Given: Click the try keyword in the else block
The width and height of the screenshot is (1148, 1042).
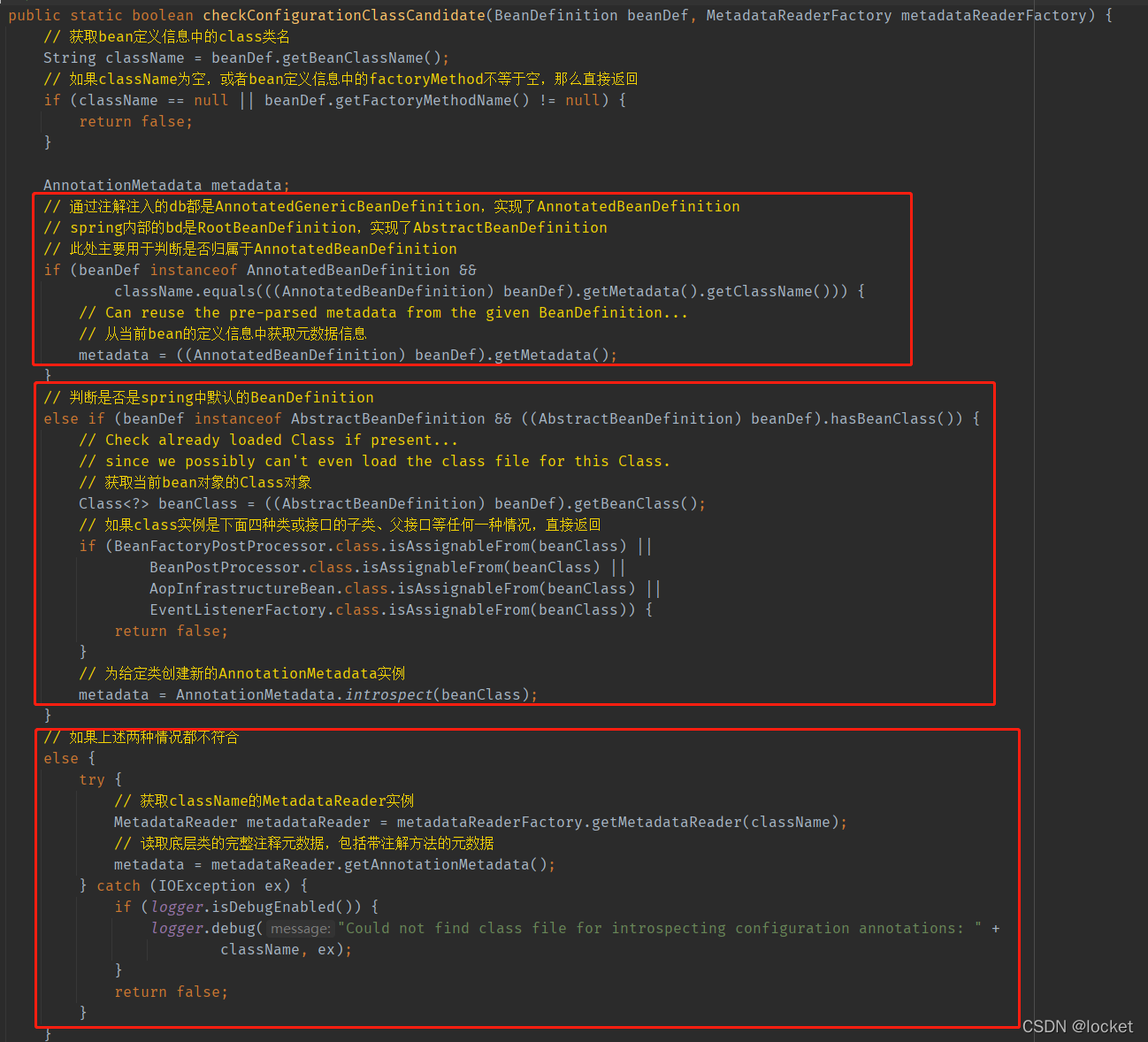Looking at the screenshot, I should click(92, 779).
